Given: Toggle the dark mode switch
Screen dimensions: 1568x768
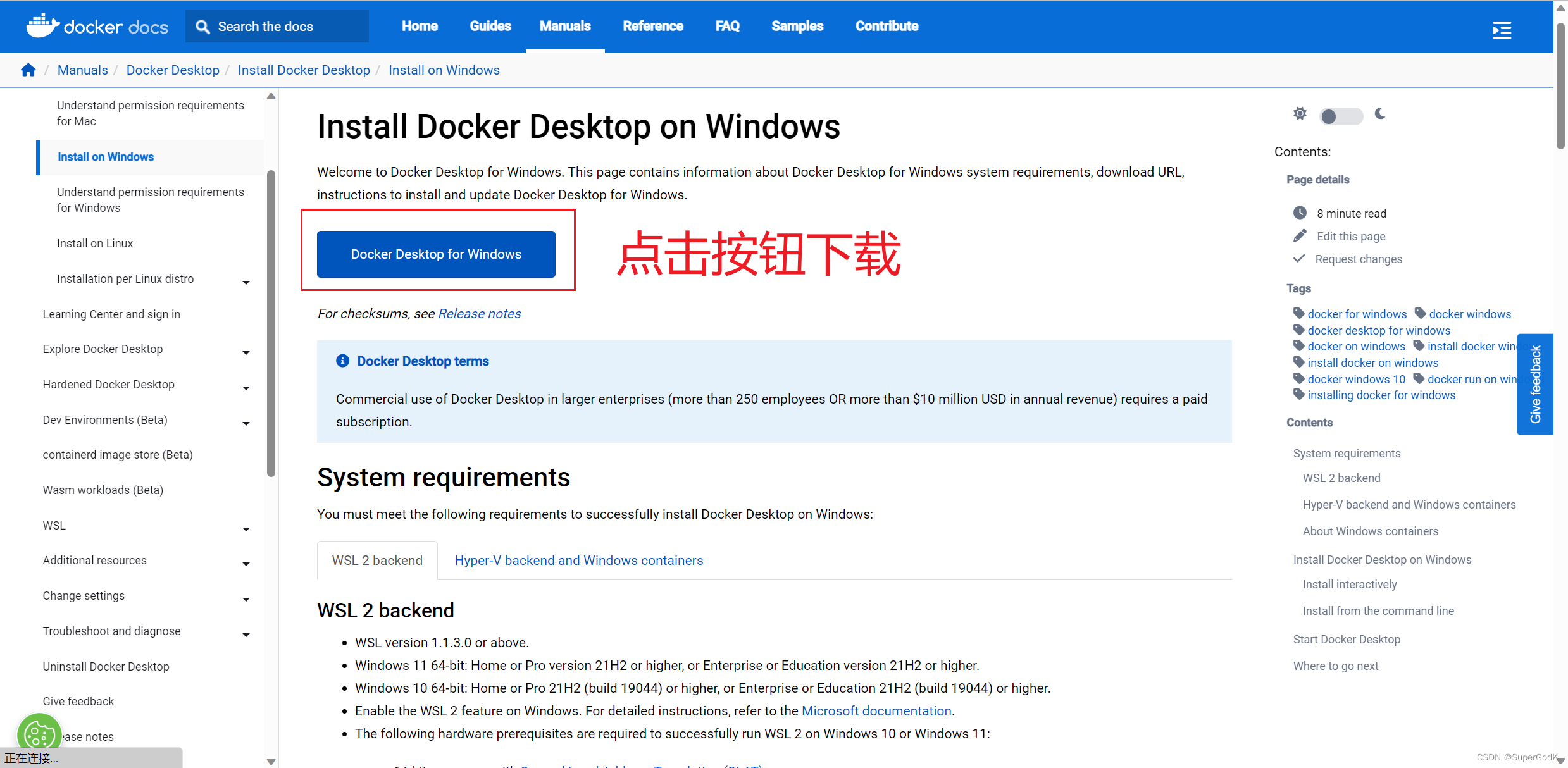Looking at the screenshot, I should pos(1341,116).
